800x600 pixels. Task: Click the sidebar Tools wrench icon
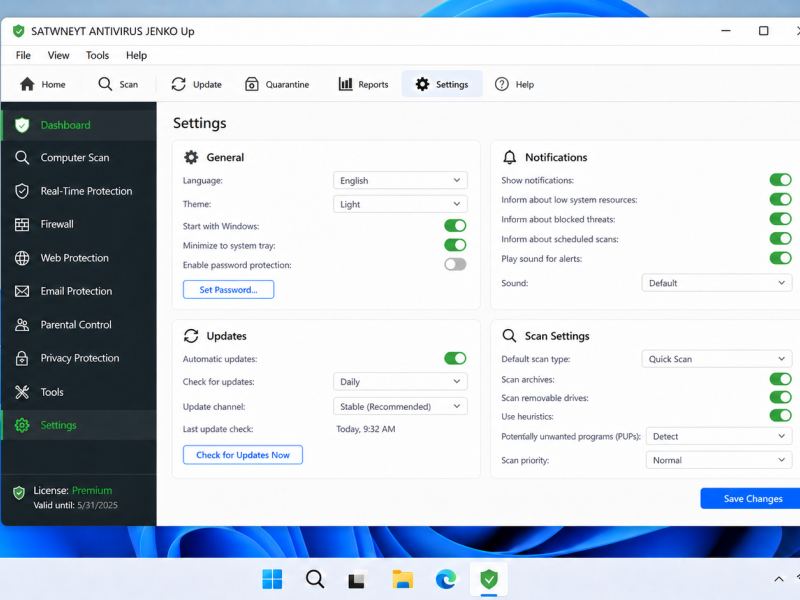pos(22,392)
